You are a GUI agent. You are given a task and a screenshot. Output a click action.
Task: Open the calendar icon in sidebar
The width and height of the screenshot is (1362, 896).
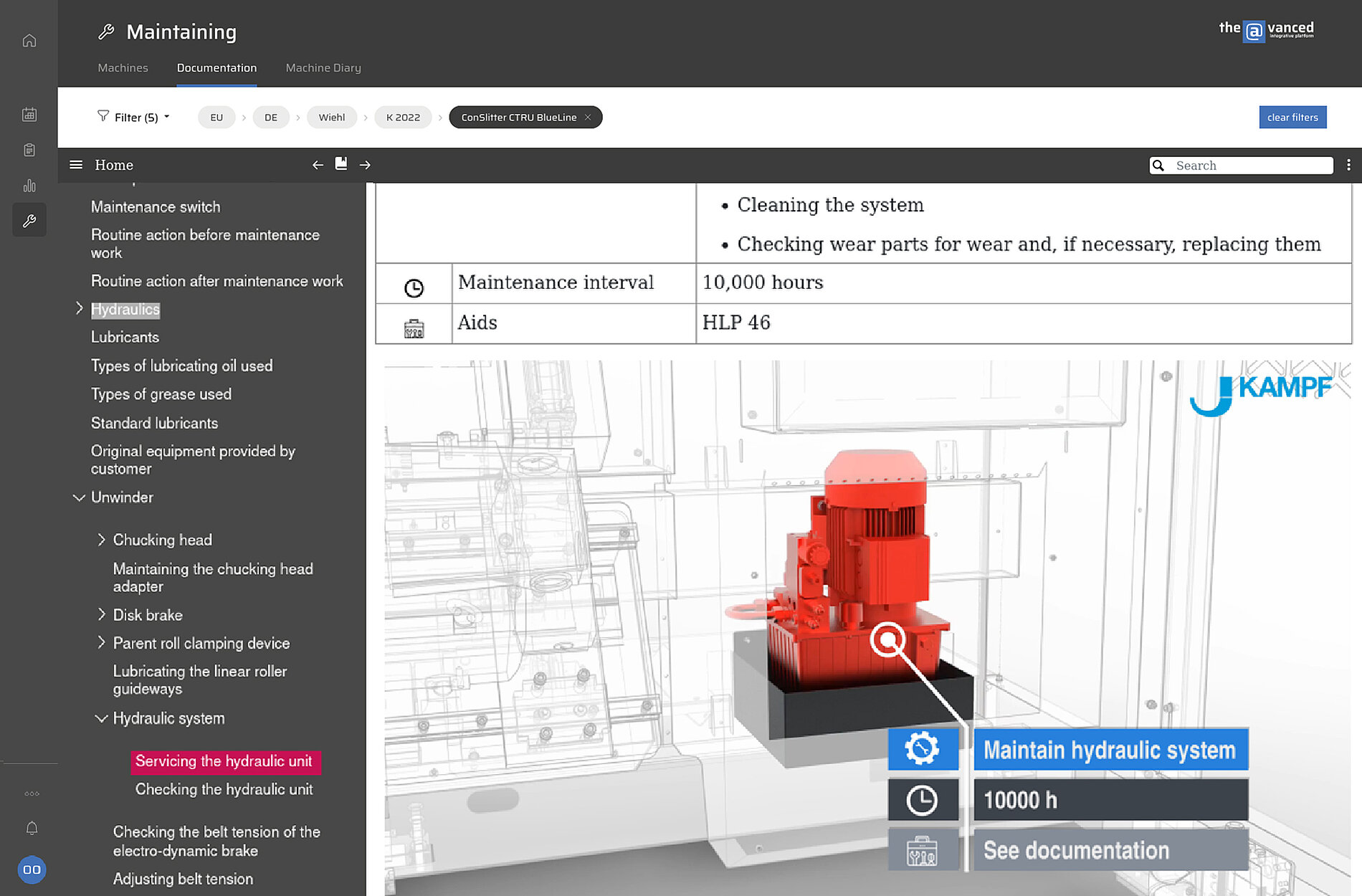click(29, 115)
